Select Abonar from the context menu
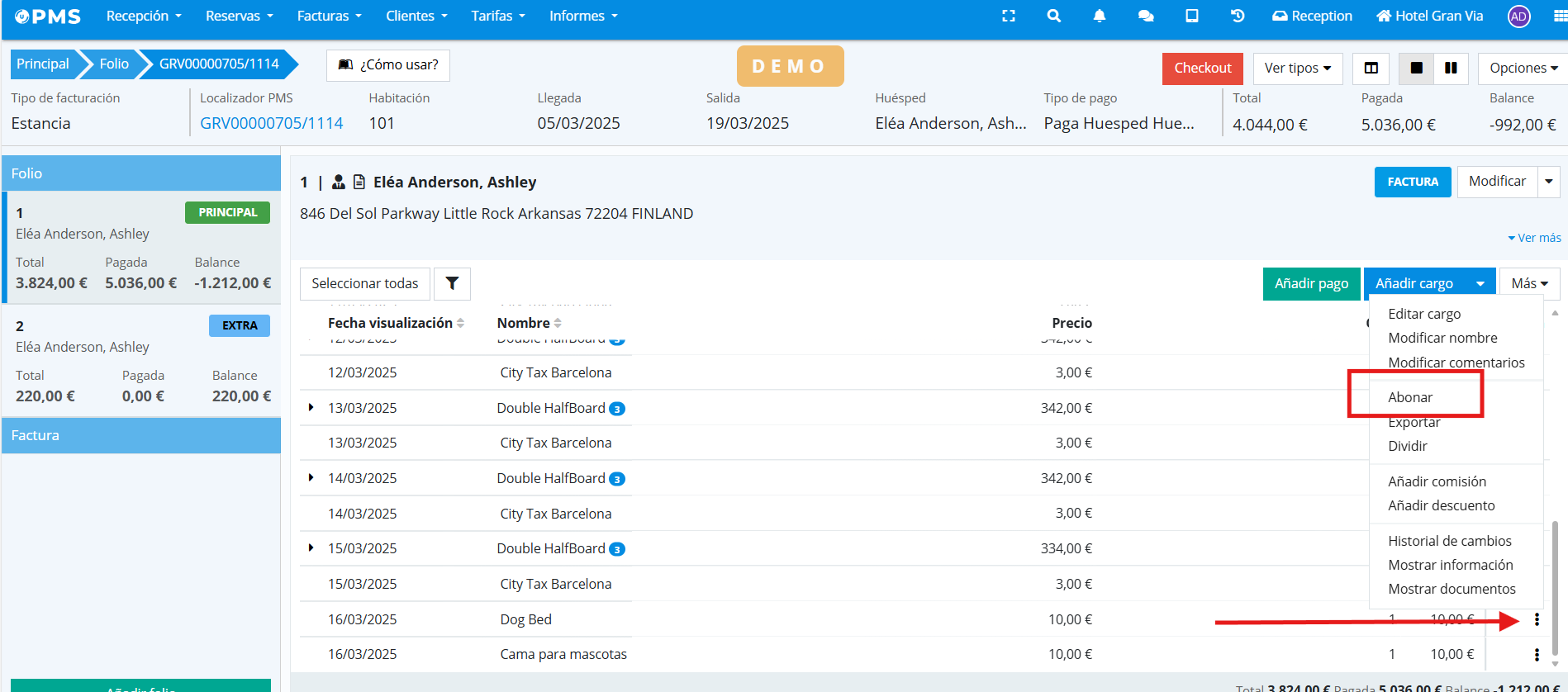This screenshot has height=692, width=1568. pos(1410,397)
